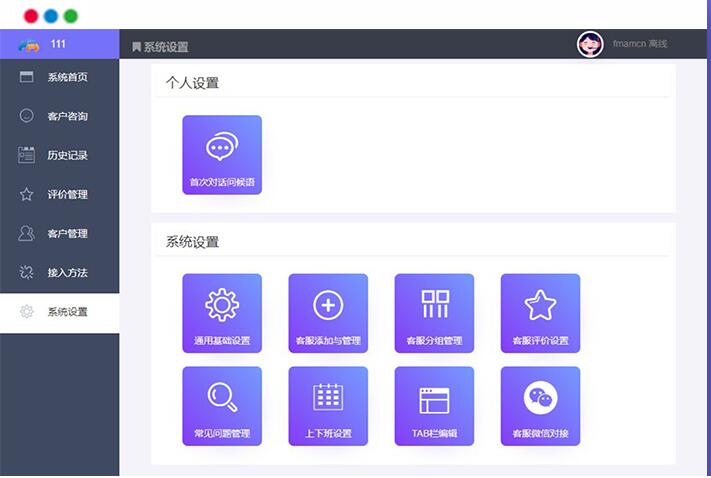Viewport: 711px width, 478px height.
Task: Select 接入方法 sidebar item
Action: pos(60,272)
